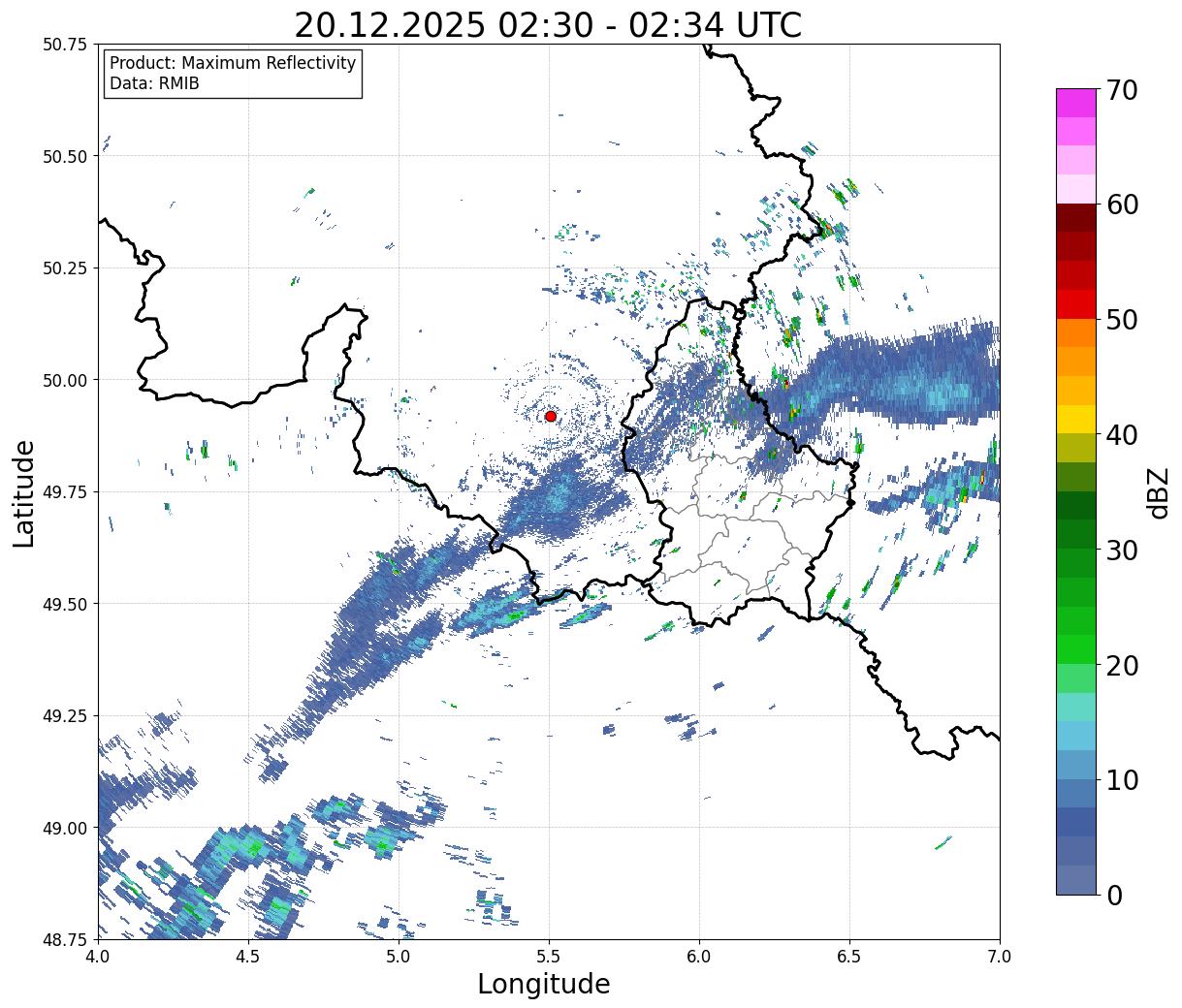The width and height of the screenshot is (1182, 1008).
Task: Click the 'Product: Maximum Reflectivity' text line
Action: pos(233,63)
